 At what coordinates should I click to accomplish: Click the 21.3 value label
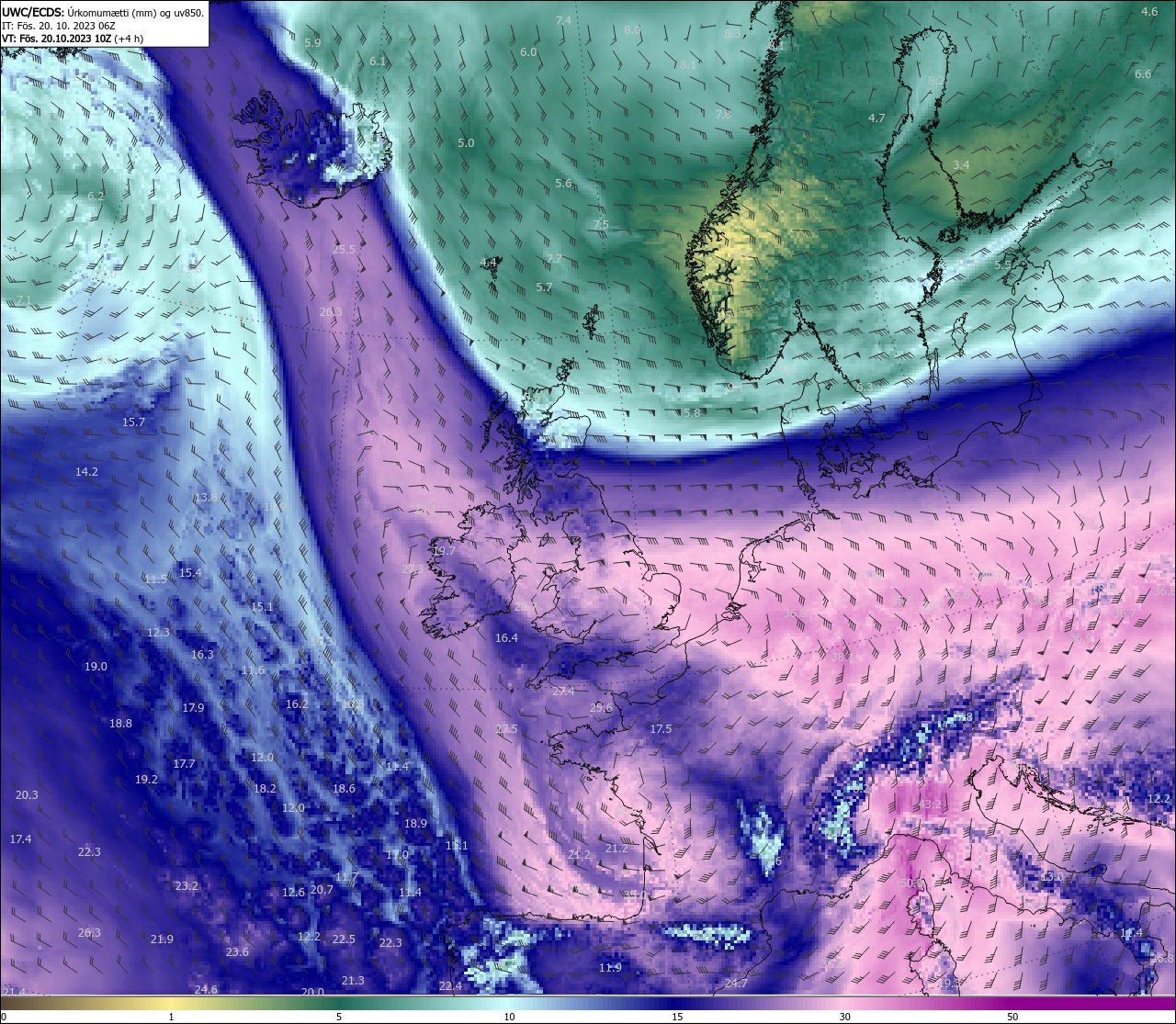(x=353, y=980)
